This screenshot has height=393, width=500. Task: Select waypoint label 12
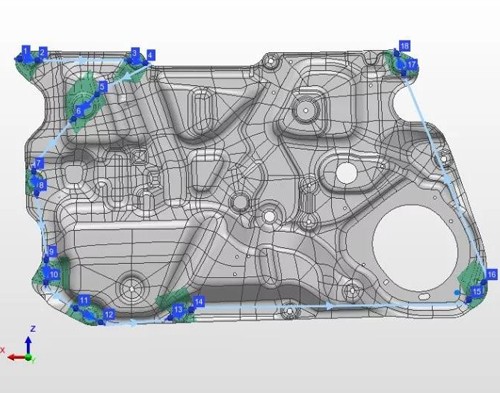109,314
